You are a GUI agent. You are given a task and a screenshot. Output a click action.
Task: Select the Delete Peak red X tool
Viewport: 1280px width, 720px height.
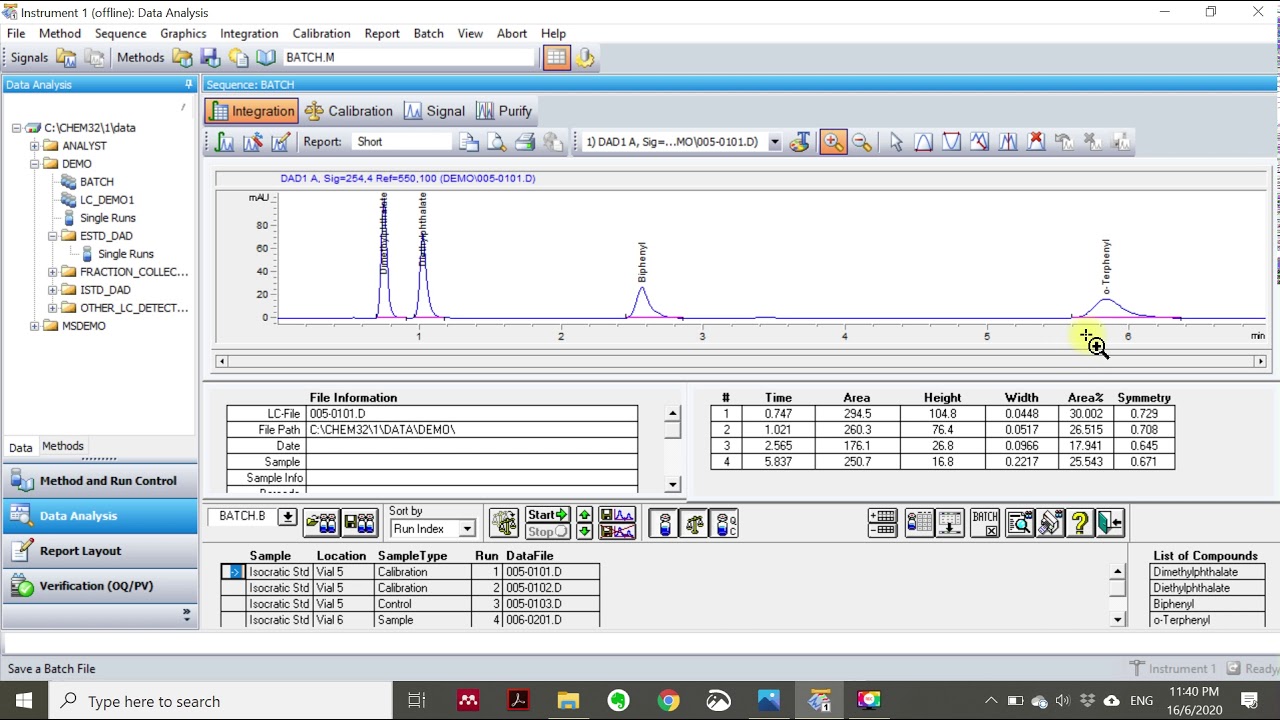coord(1036,142)
